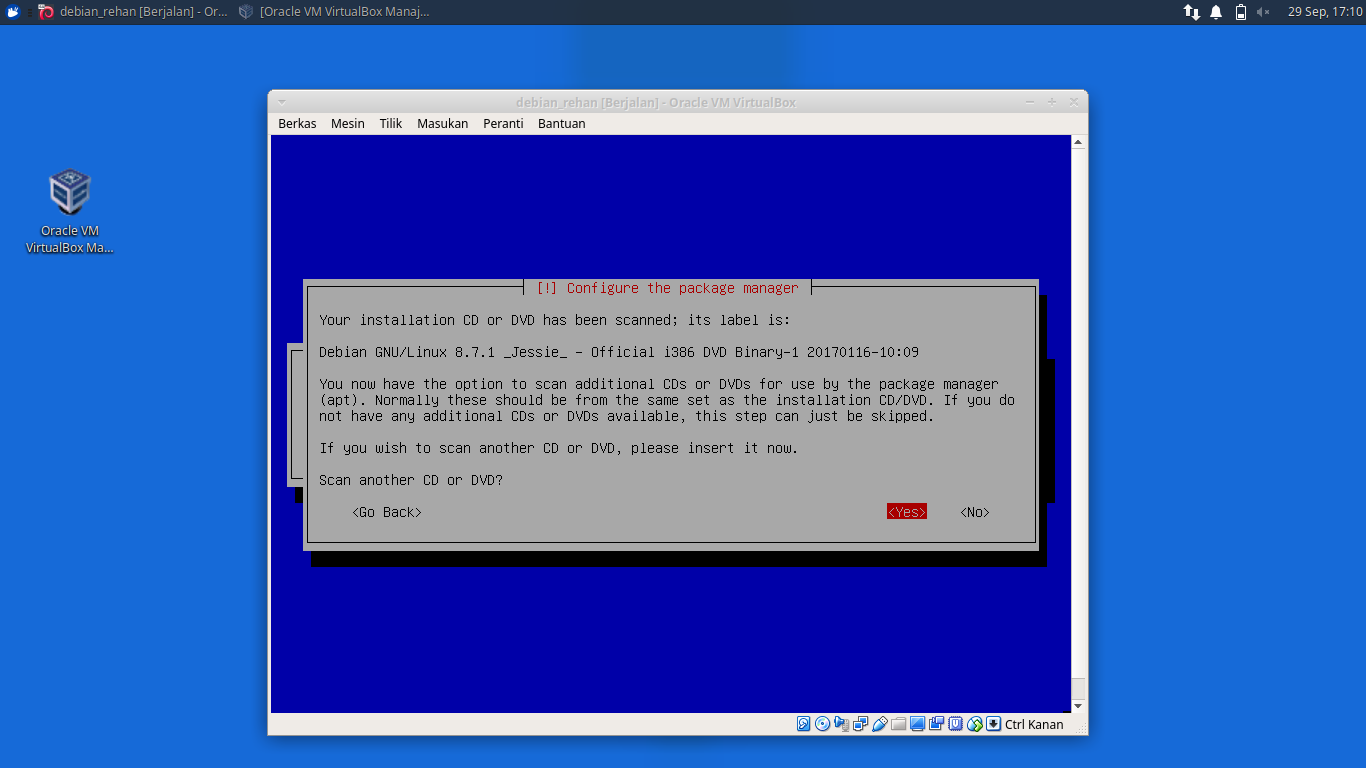This screenshot has height=768, width=1366.
Task: Open the Berkas menu
Action: point(297,124)
